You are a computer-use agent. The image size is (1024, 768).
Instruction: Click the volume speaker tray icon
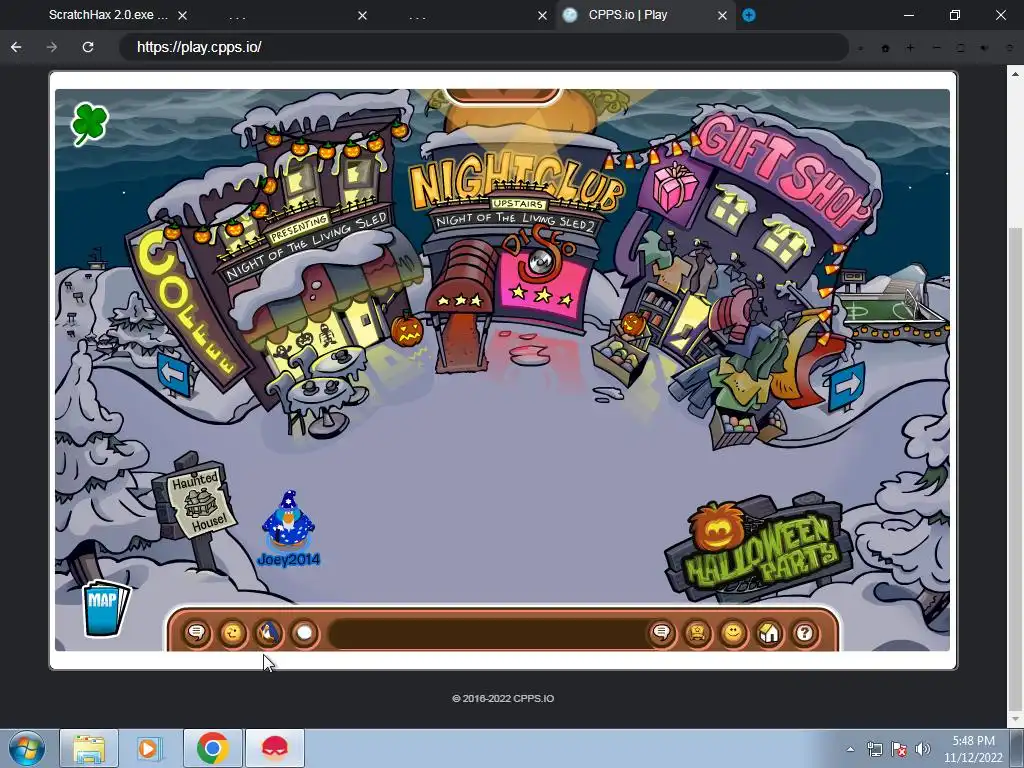coord(922,749)
